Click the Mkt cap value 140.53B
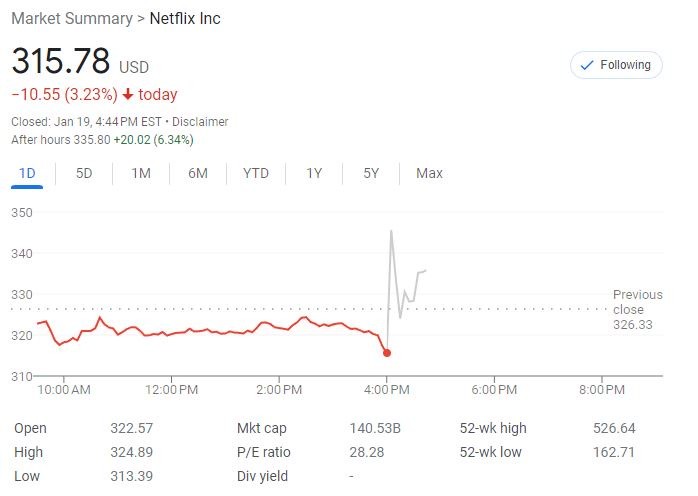Viewport: 698px width, 496px height. pyautogui.click(x=375, y=428)
